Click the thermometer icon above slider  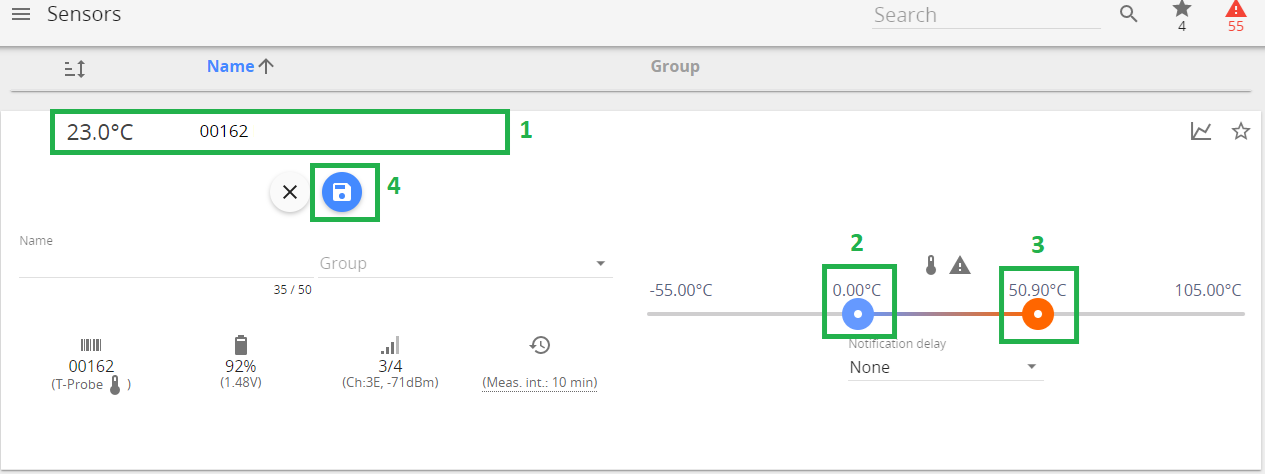pos(931,265)
